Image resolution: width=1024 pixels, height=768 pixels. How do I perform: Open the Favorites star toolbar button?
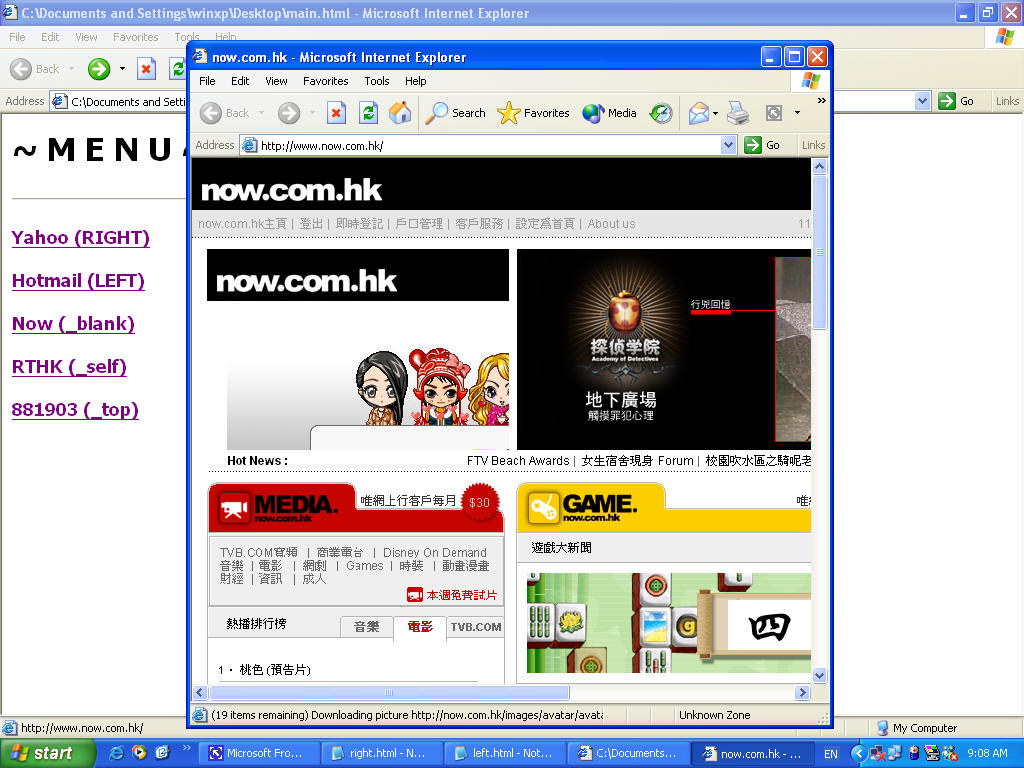click(x=533, y=113)
